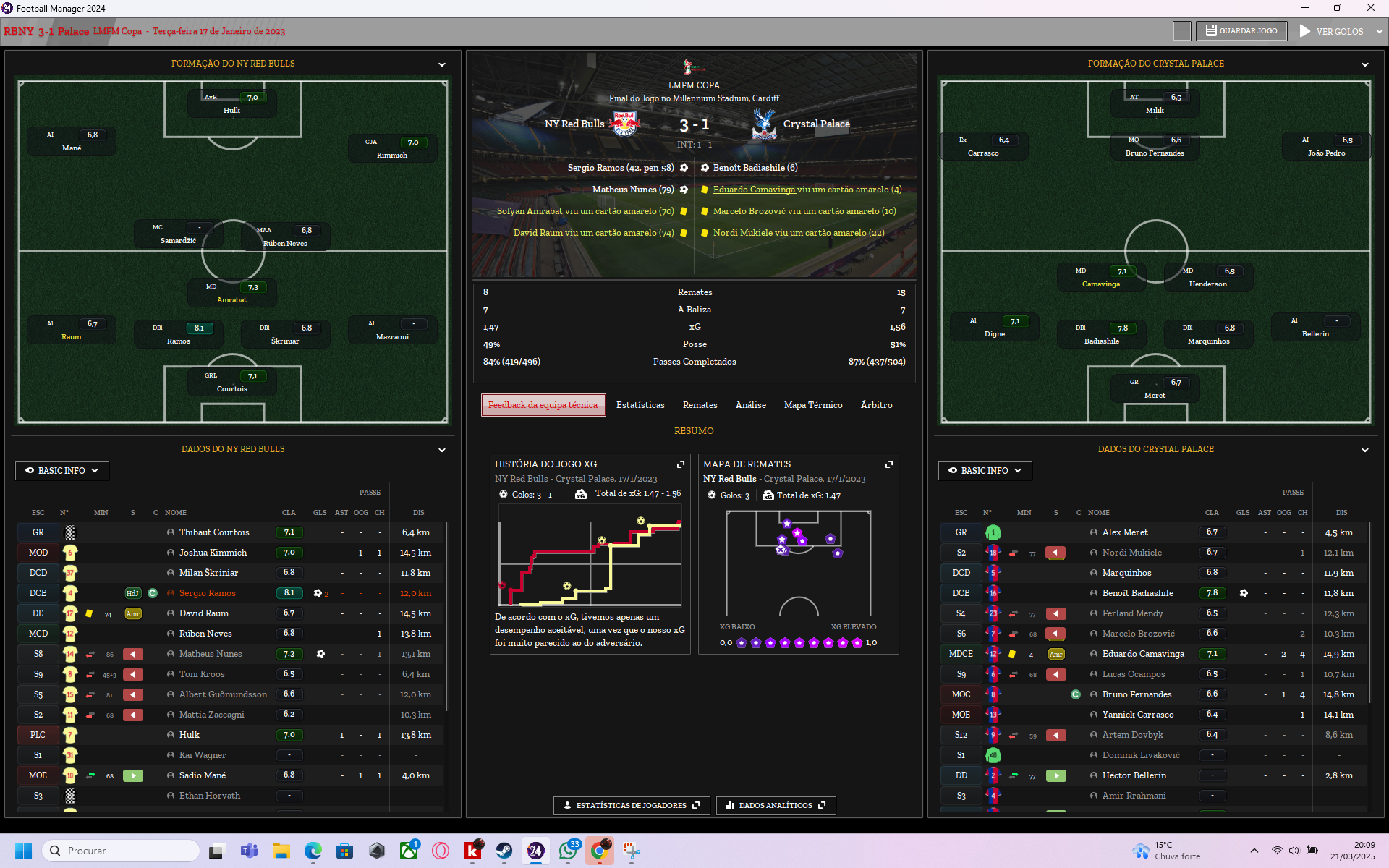This screenshot has height=868, width=1389.
Task: Click Milik token on Crystal Palace pitch
Action: tap(1155, 103)
